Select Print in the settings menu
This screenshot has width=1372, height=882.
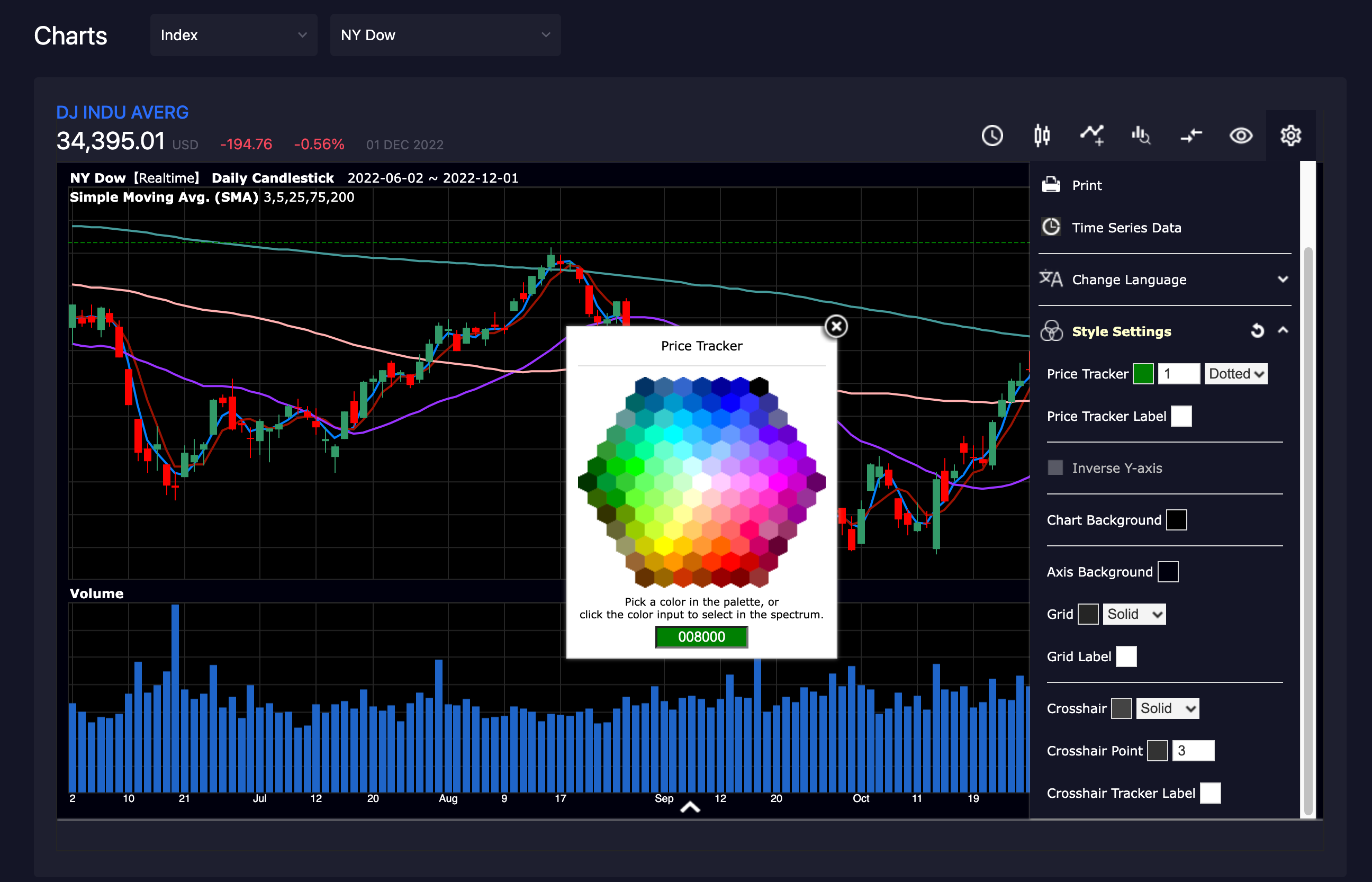tap(1087, 186)
